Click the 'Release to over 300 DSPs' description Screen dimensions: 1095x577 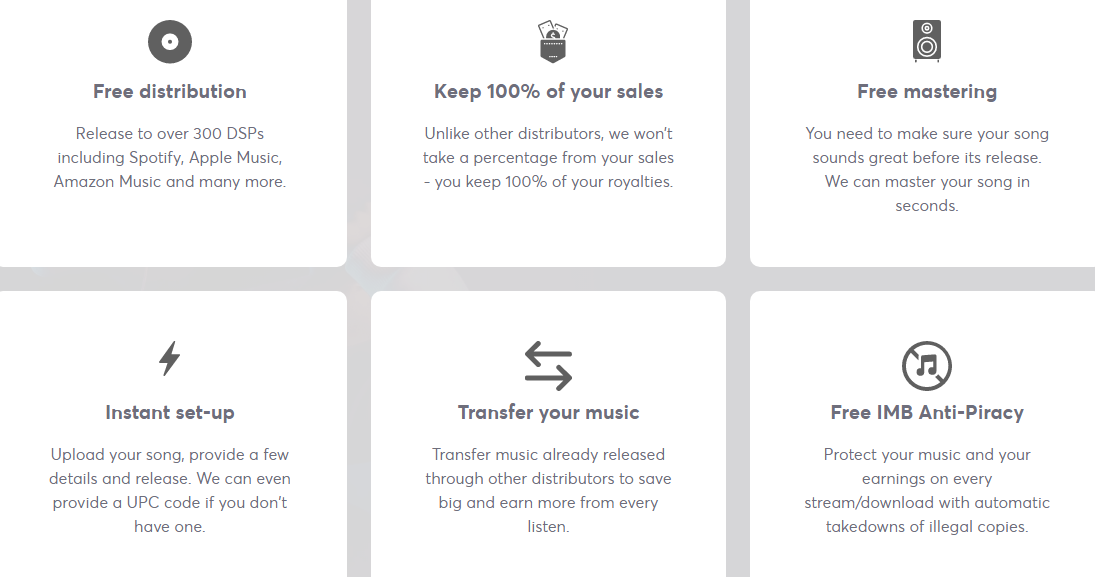point(170,158)
